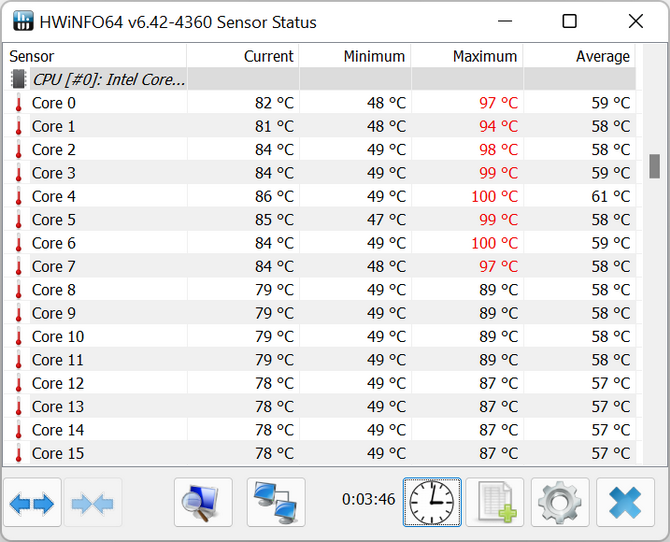Click the CPU chip icon in header row
Viewport: 670px width, 542px height.
click(18, 79)
